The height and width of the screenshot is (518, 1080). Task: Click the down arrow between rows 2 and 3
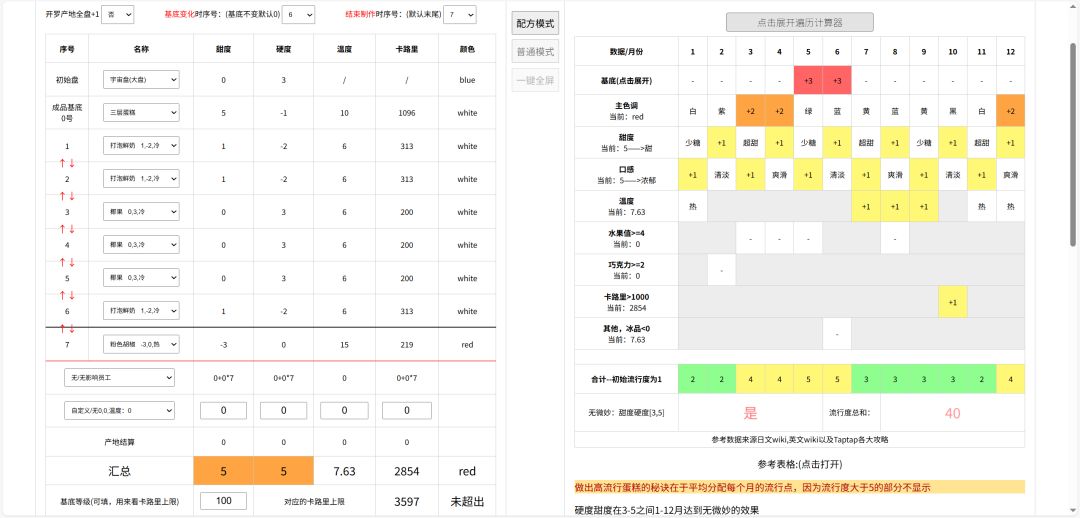[72, 196]
